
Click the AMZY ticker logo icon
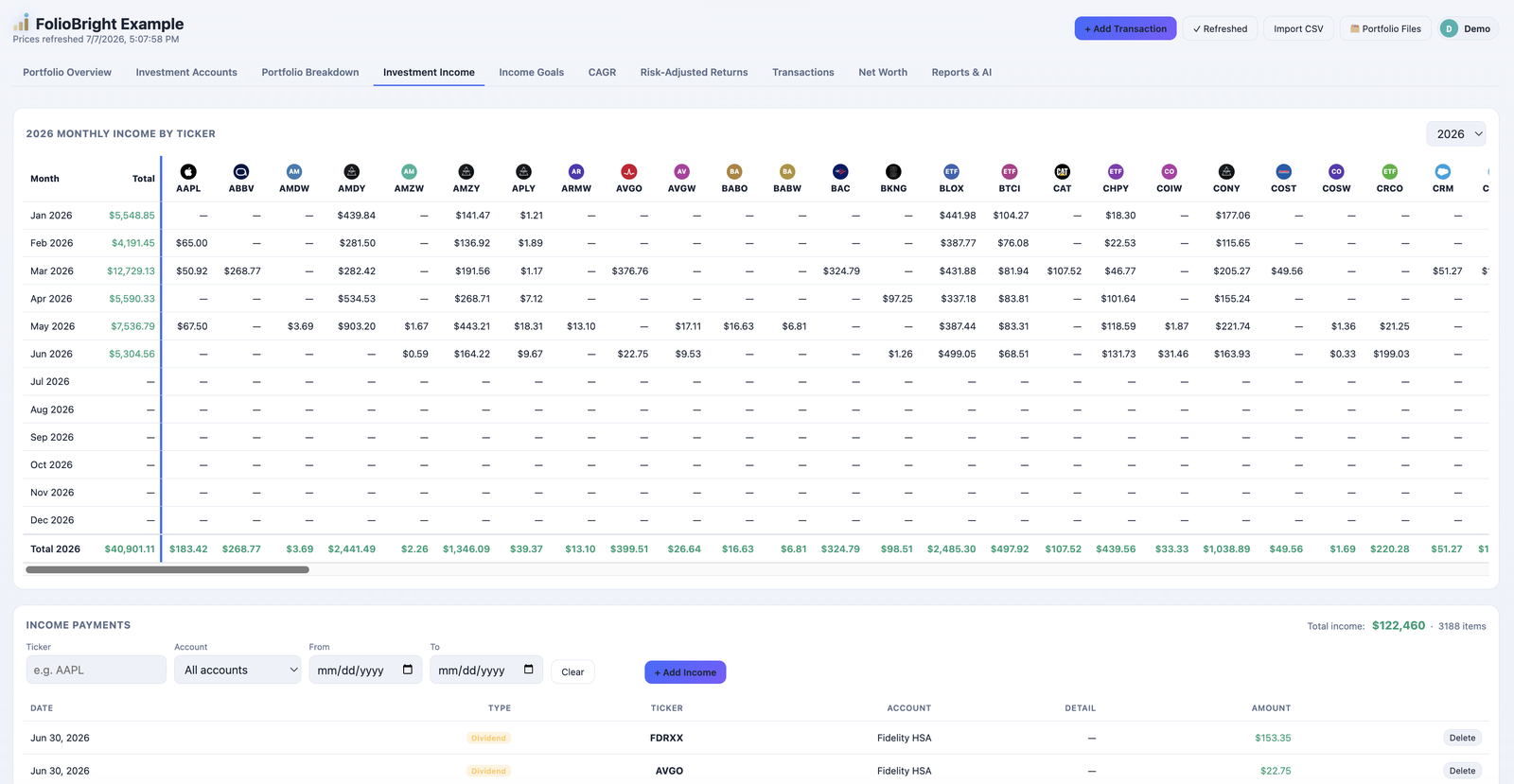[x=467, y=171]
